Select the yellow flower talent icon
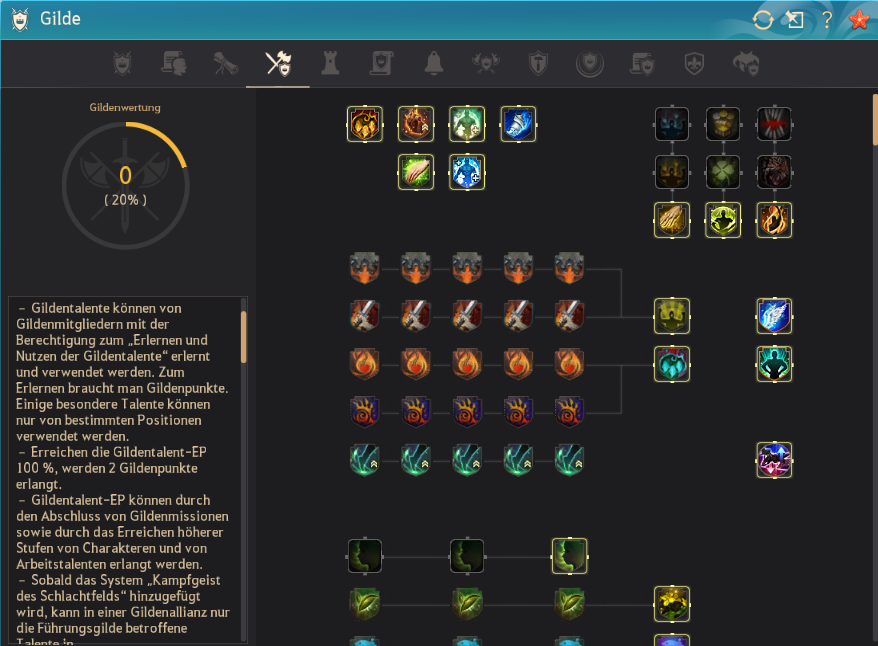Viewport: 878px width, 646px height. (x=671, y=604)
